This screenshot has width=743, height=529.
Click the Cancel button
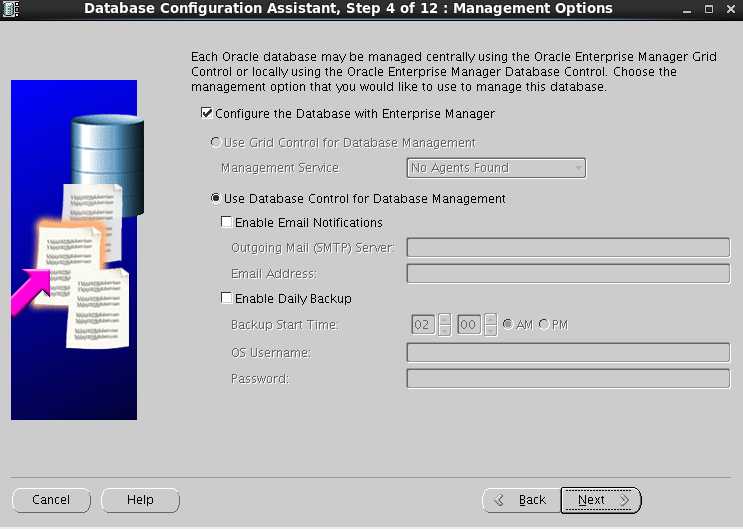coord(51,500)
